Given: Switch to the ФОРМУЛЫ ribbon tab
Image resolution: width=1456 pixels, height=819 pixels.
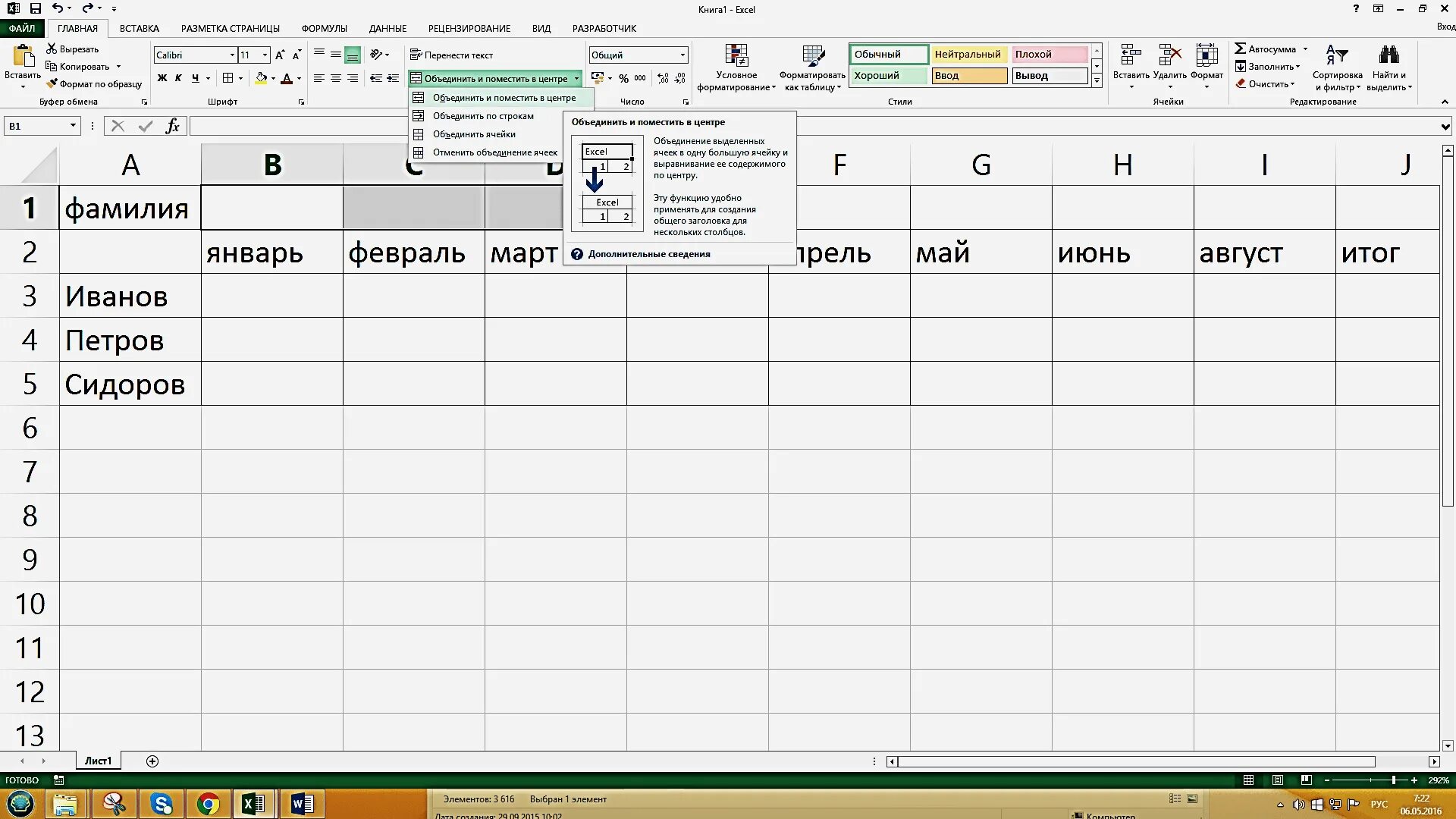Looking at the screenshot, I should pyautogui.click(x=324, y=28).
